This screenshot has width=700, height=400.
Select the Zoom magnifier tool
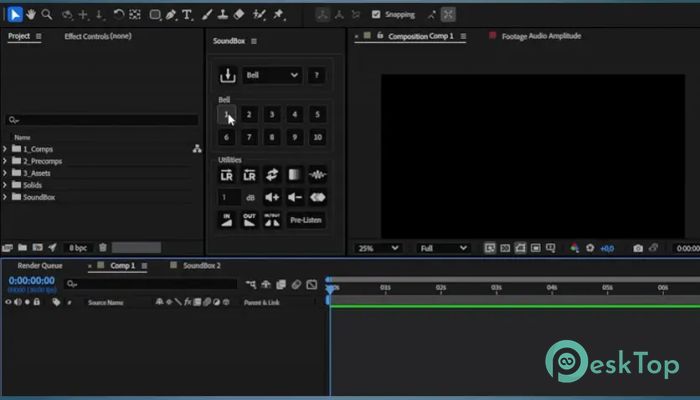pos(46,15)
